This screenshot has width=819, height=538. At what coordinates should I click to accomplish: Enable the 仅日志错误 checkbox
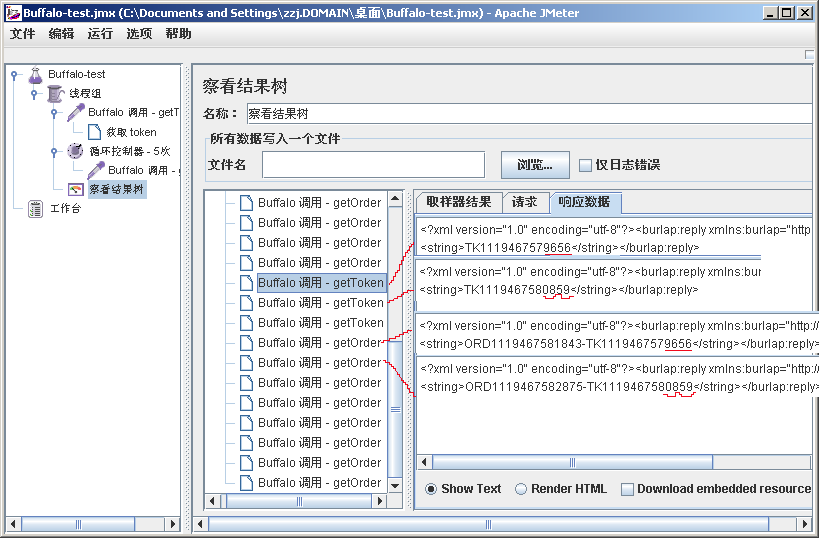click(586, 165)
